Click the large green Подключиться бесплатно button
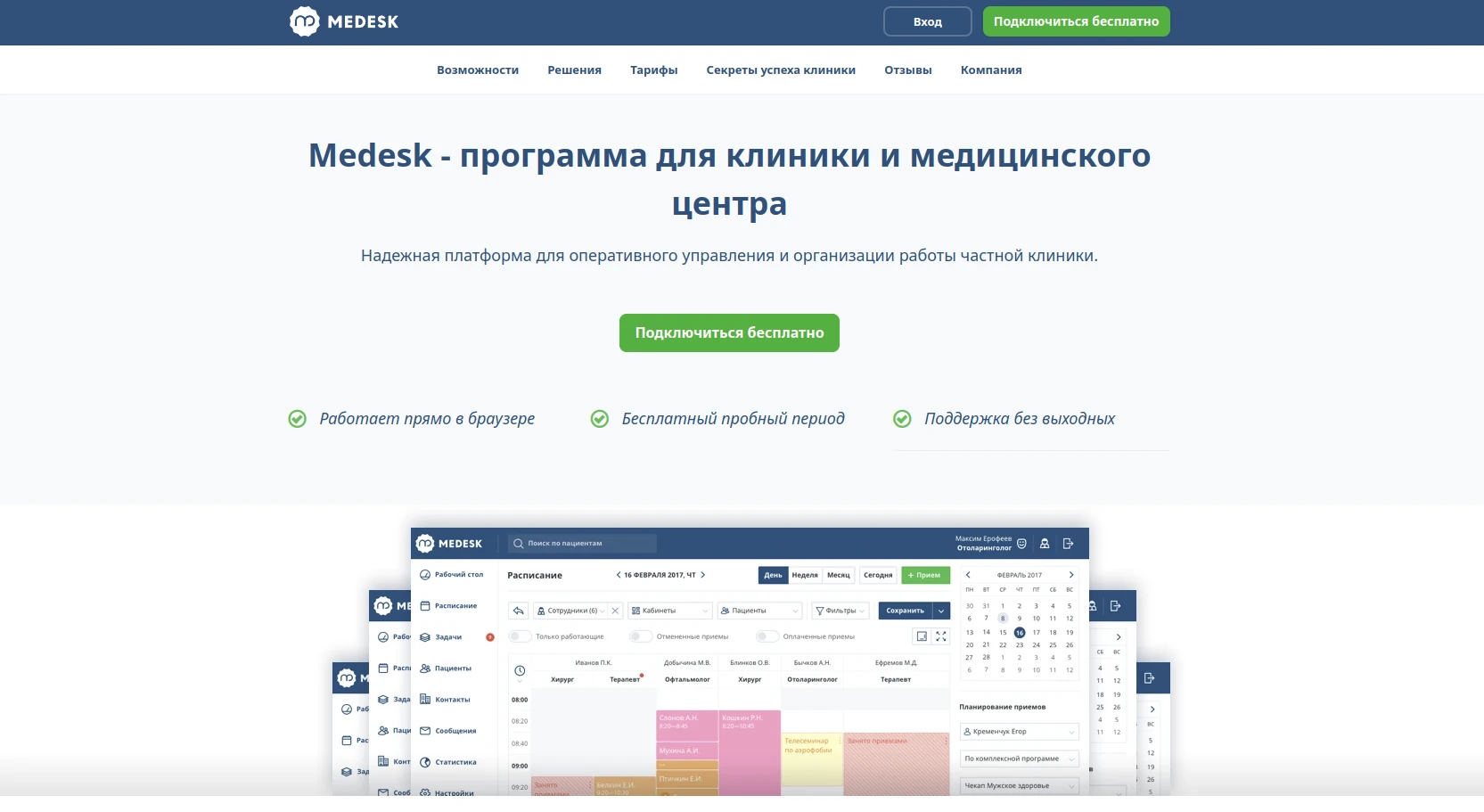The height and width of the screenshot is (812, 1484). point(729,332)
